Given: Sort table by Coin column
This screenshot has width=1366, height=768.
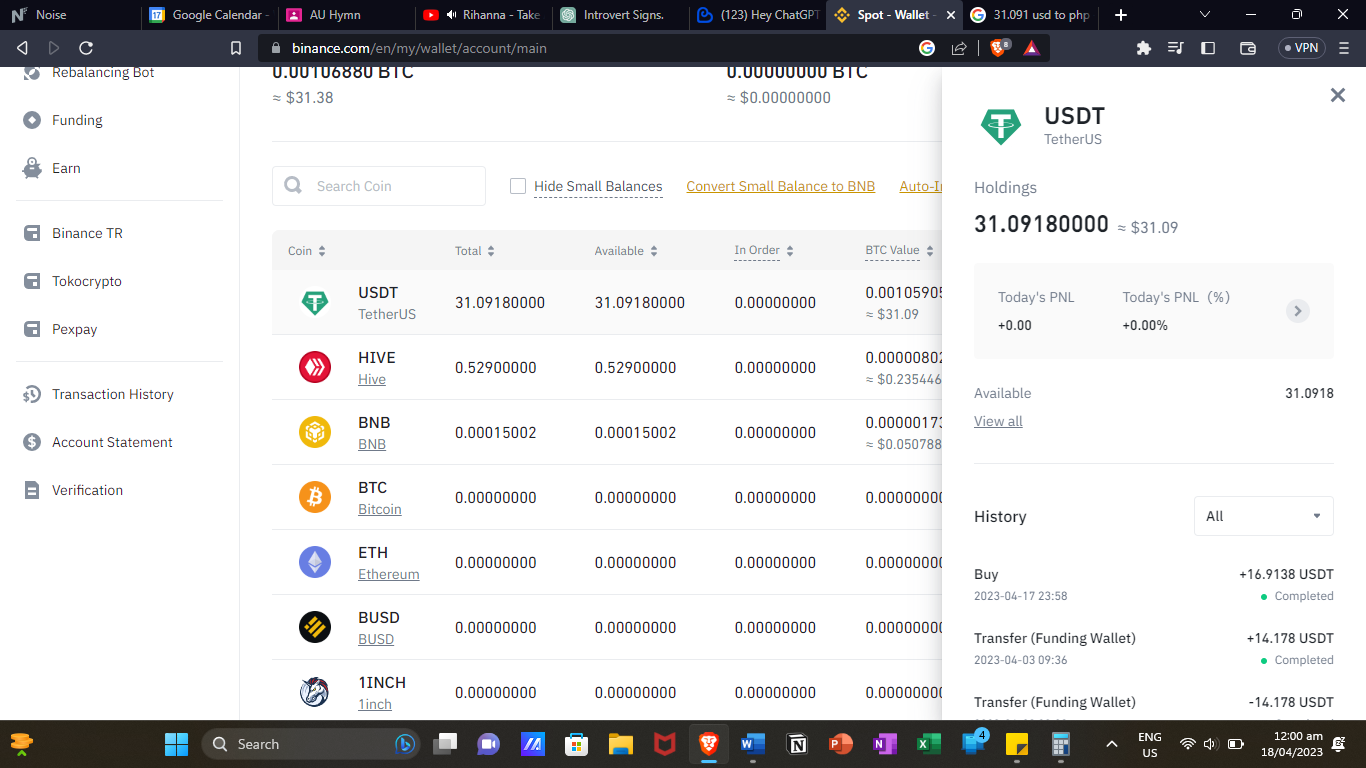Looking at the screenshot, I should 307,251.
